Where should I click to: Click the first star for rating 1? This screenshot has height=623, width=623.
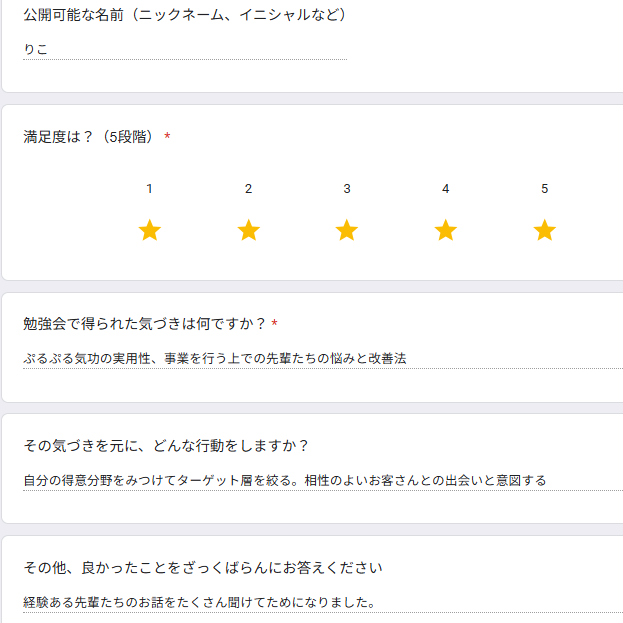coord(150,231)
